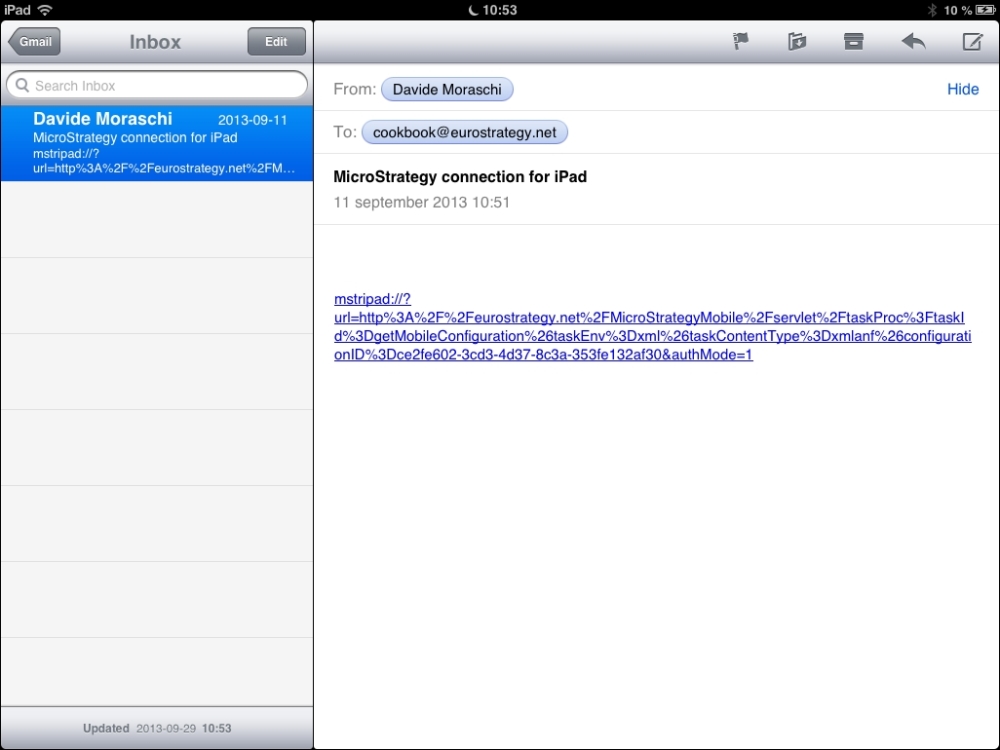Go back to Gmail mailboxes

34,41
